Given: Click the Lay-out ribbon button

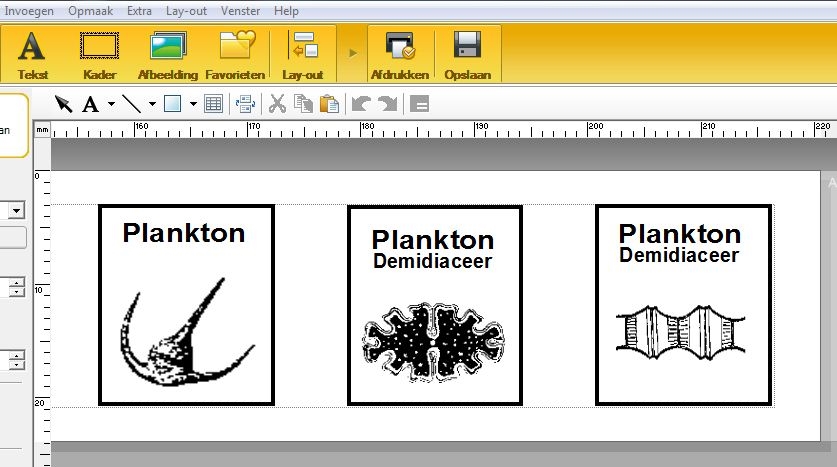Looking at the screenshot, I should (x=303, y=55).
